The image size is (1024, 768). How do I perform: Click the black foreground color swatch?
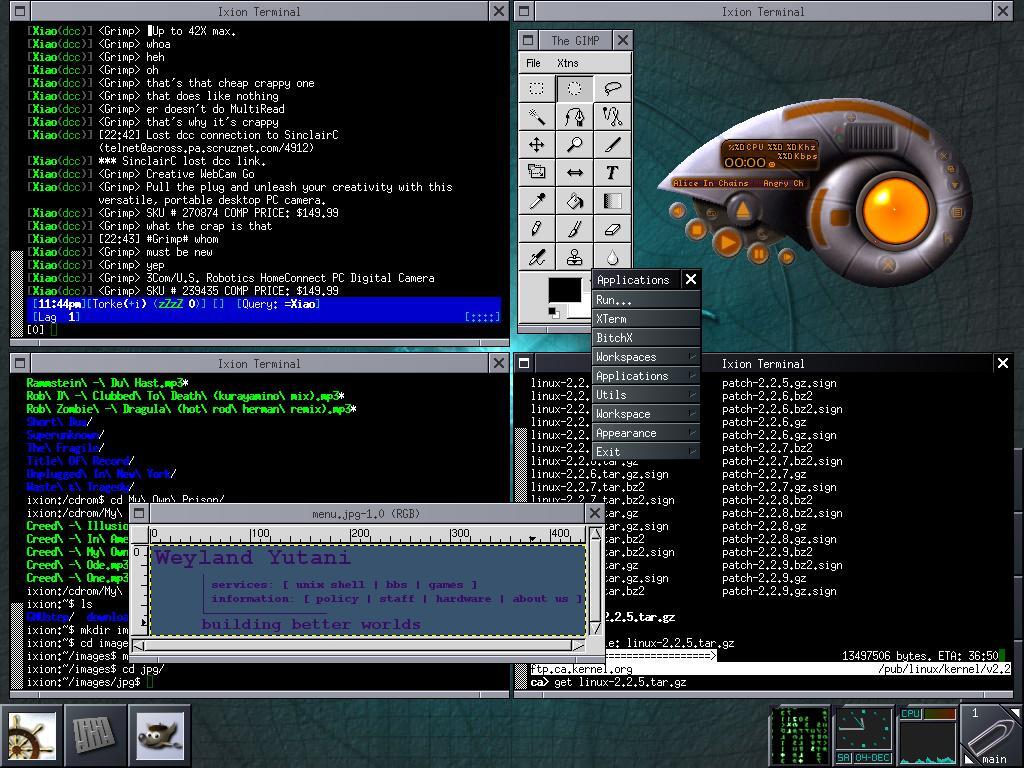tap(563, 290)
